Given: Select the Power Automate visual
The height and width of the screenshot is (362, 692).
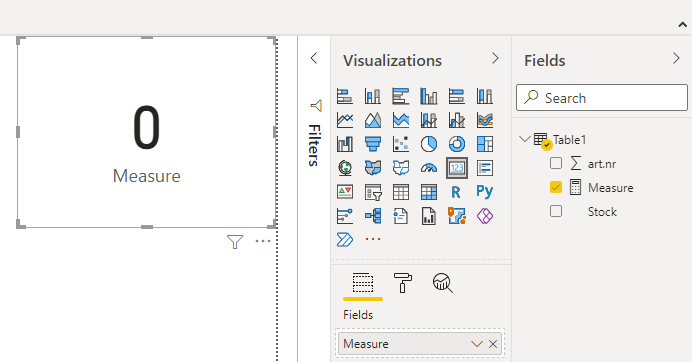Looking at the screenshot, I should coord(345,239).
